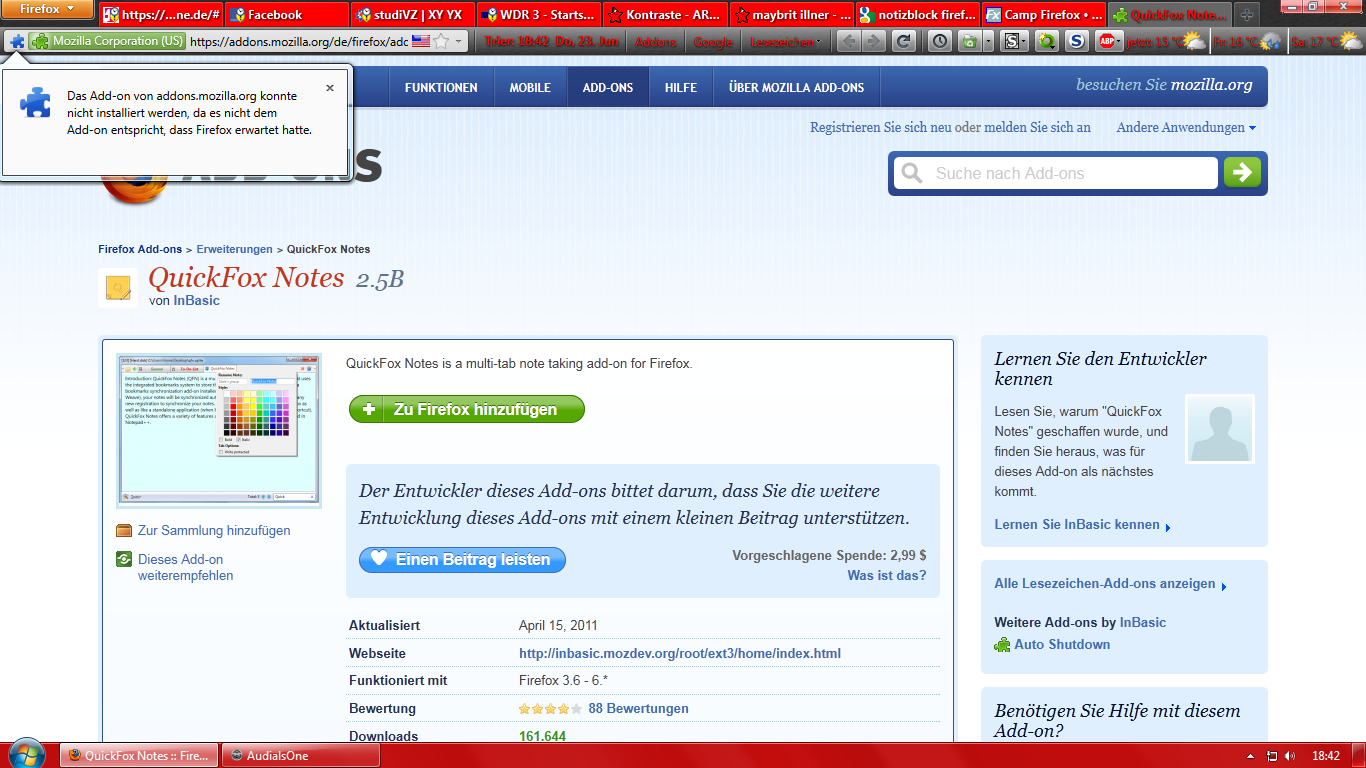The width and height of the screenshot is (1366, 768).
Task: Open the QuickFox Notes screenshot thumbnail
Action: [x=219, y=429]
